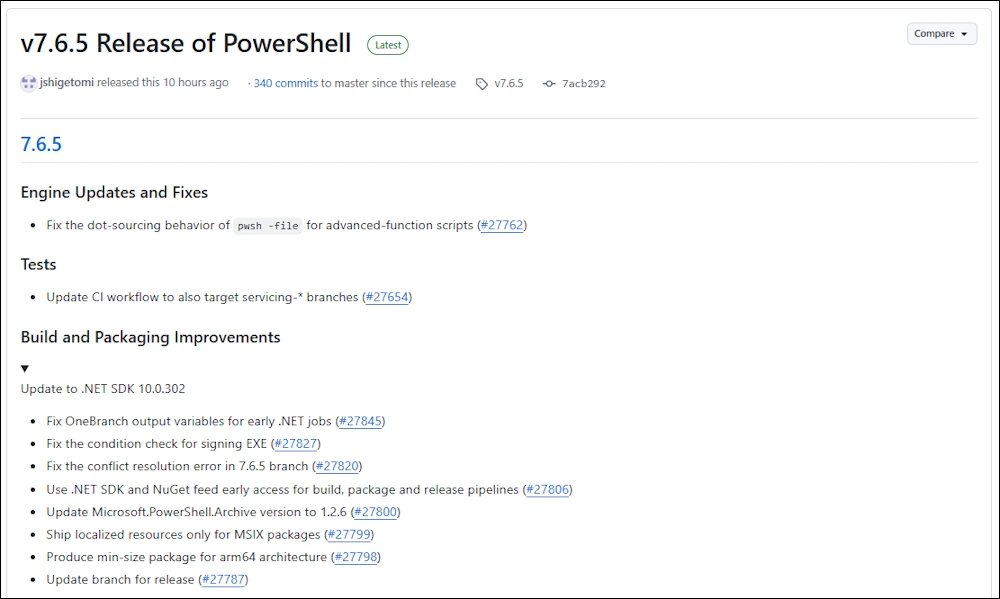1000x599 pixels.
Task: Open pull request #27820
Action: coord(337,466)
